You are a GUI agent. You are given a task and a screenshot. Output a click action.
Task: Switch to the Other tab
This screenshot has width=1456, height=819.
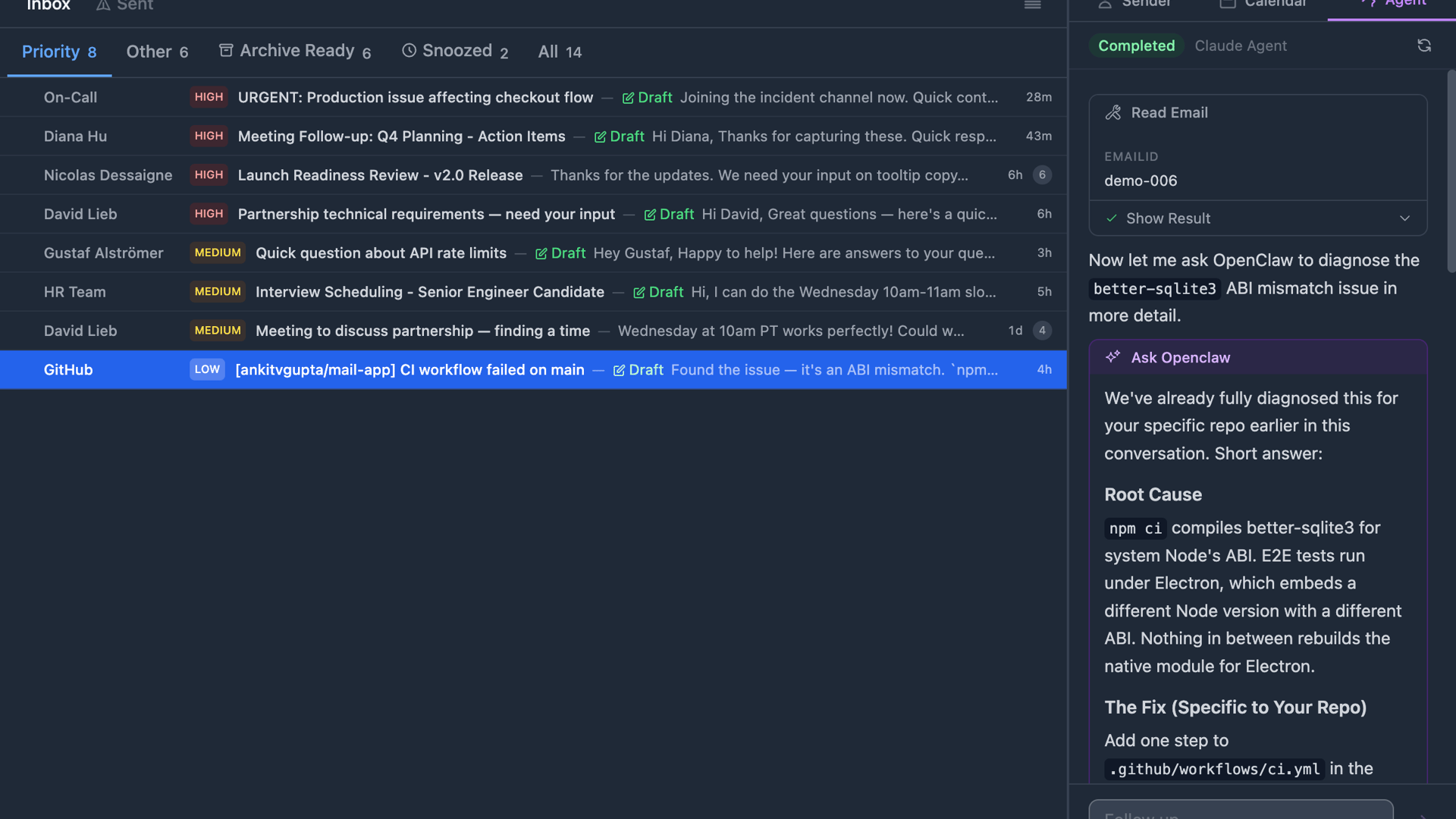tap(157, 52)
